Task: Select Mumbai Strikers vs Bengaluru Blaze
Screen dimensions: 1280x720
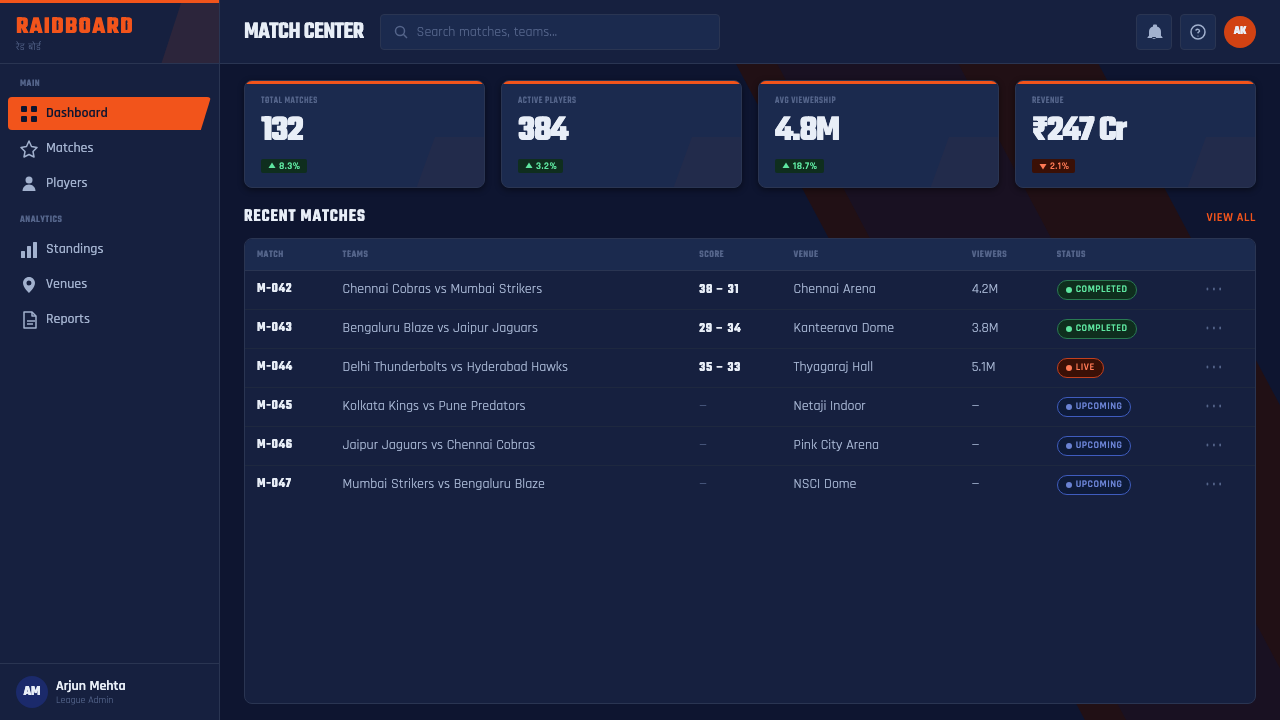Action: (444, 484)
